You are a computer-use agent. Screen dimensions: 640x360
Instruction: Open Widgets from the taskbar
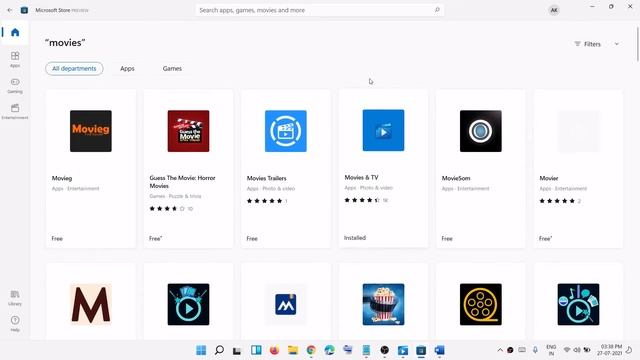(256, 350)
